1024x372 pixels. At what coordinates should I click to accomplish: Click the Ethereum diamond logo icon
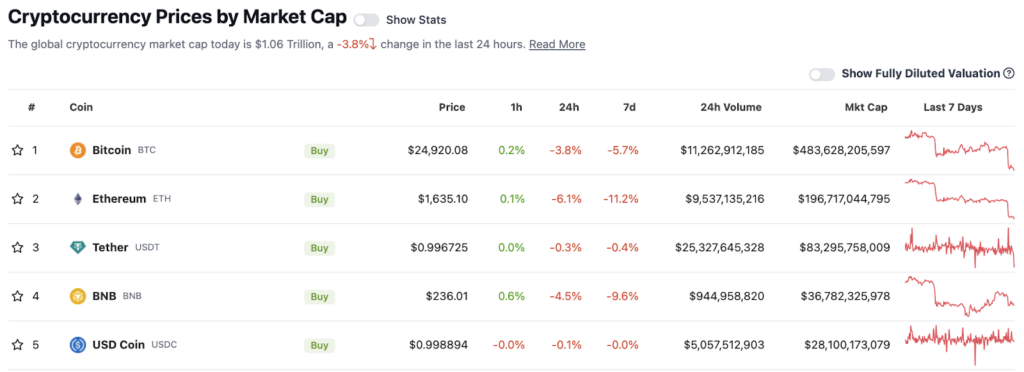pyautogui.click(x=78, y=199)
